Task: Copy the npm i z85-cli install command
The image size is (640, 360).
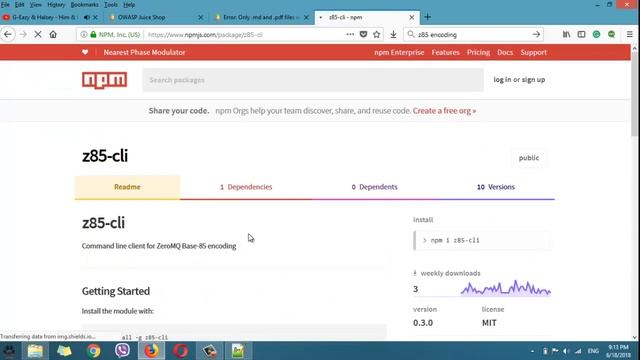Action: (x=482, y=240)
